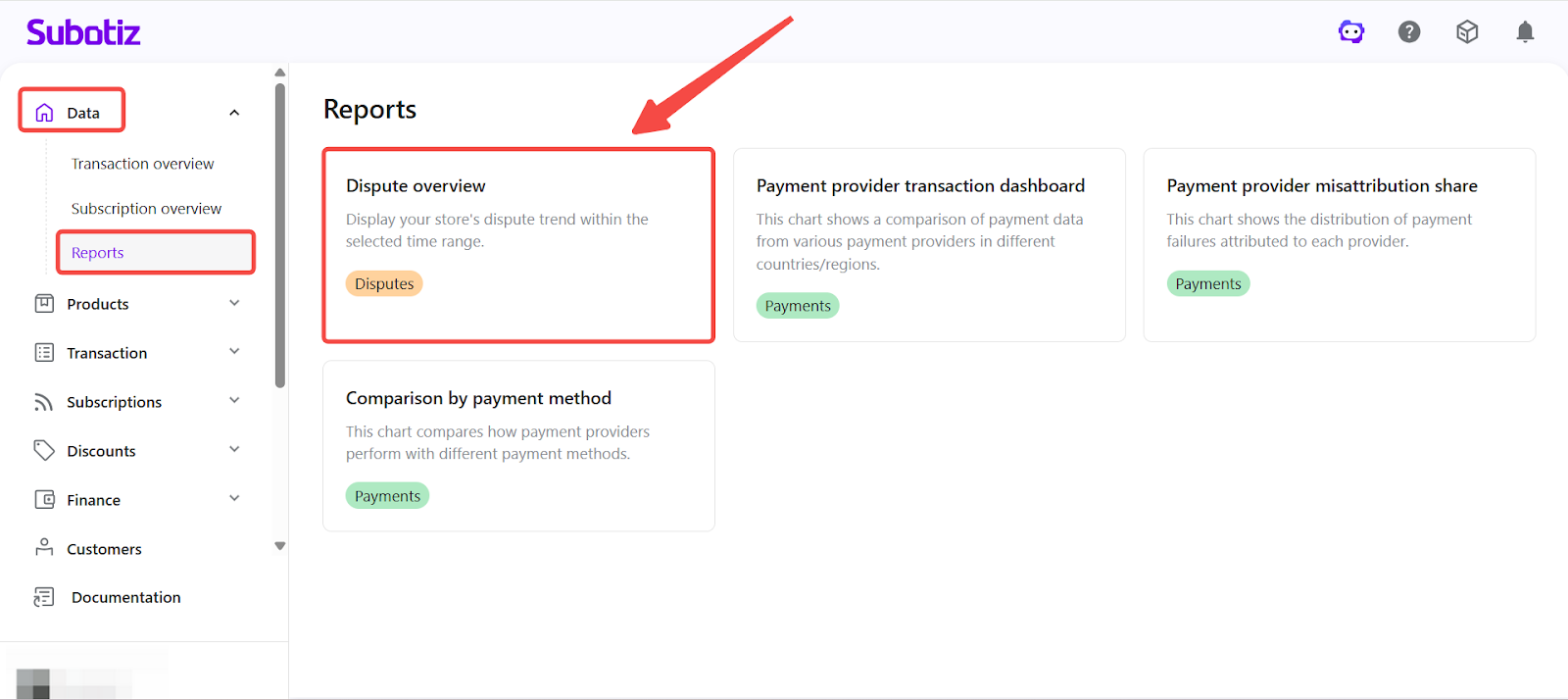Open the Dispute overview report card
Image resolution: width=1568 pixels, height=700 pixels.
click(518, 245)
